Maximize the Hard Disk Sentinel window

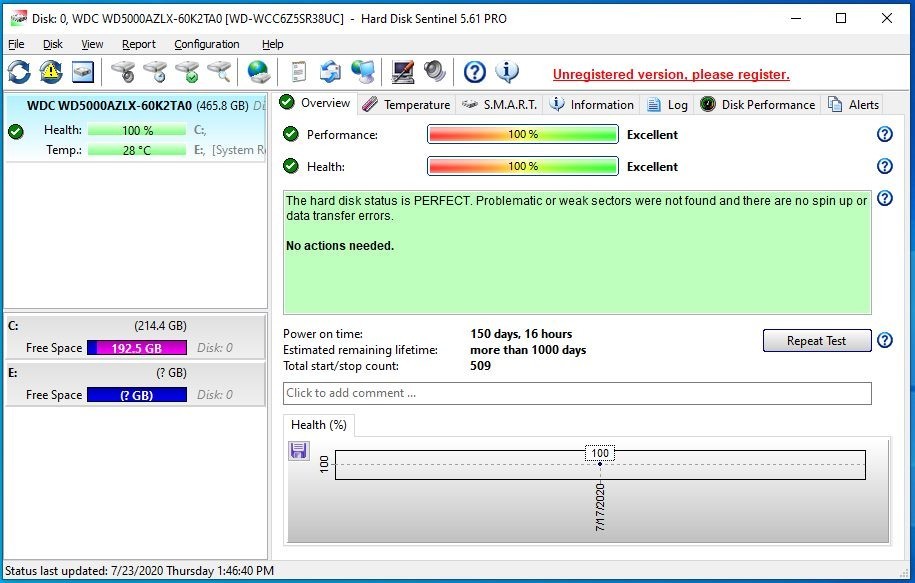[x=841, y=18]
